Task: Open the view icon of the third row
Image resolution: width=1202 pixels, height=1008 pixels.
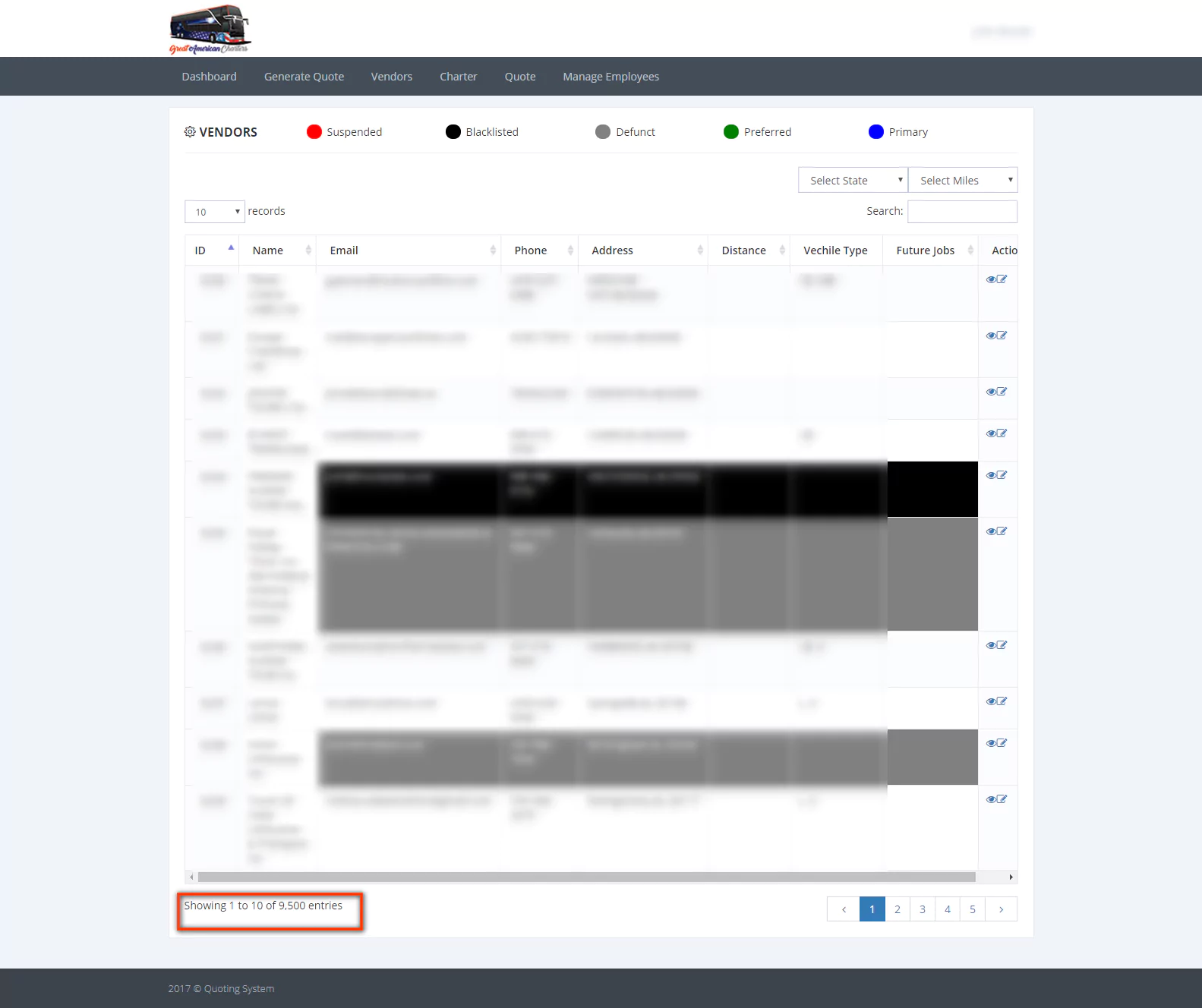Action: click(991, 392)
